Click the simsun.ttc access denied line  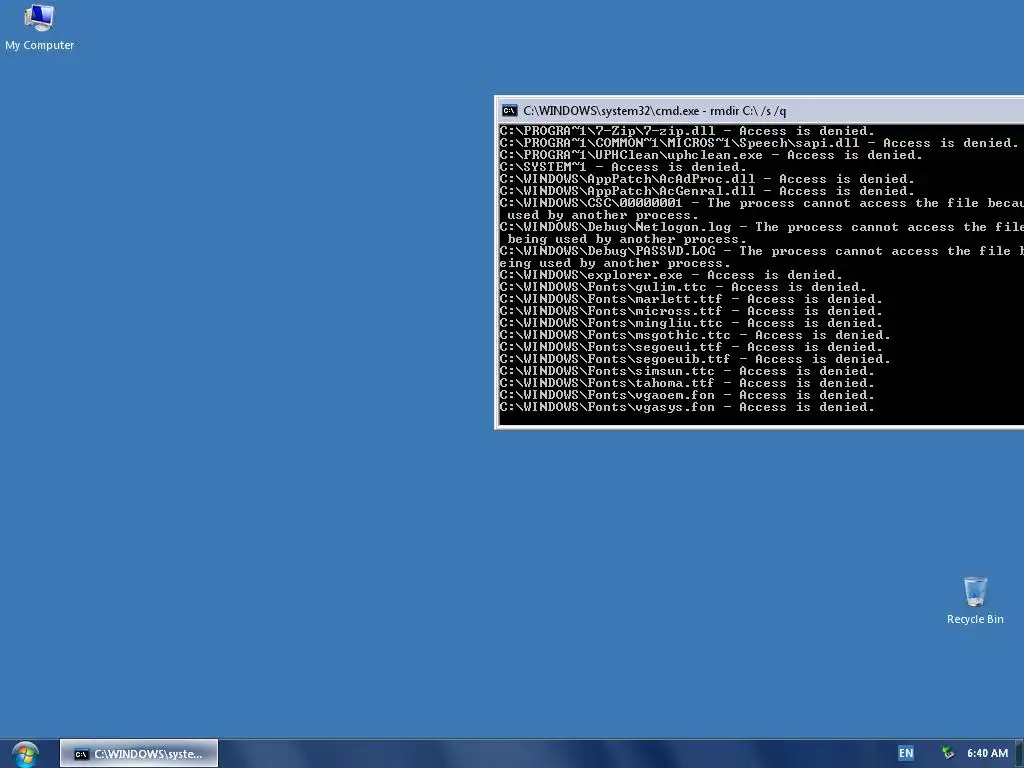(x=686, y=371)
